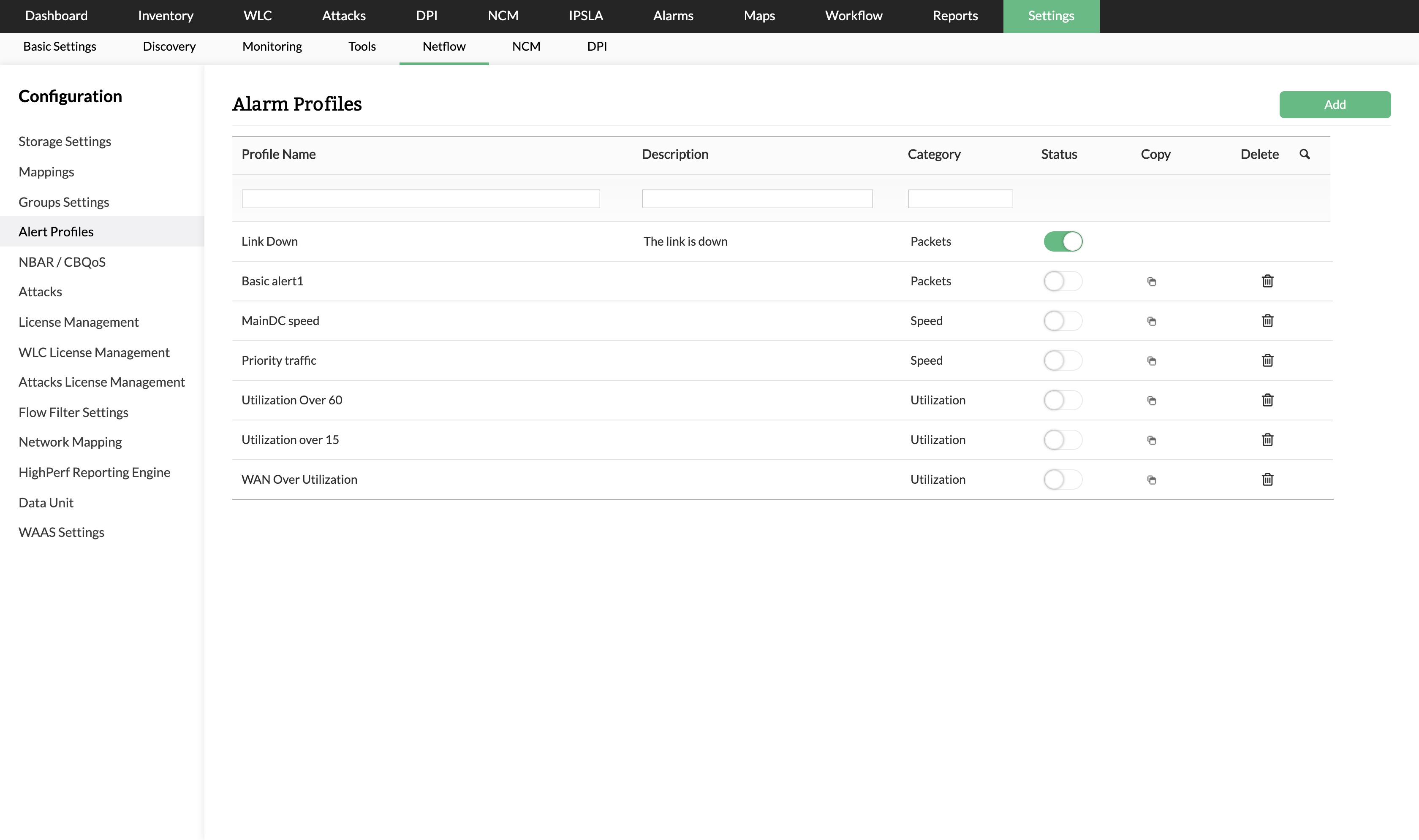Switch to the Discovery settings tab
The image size is (1419, 840).
pyautogui.click(x=169, y=46)
